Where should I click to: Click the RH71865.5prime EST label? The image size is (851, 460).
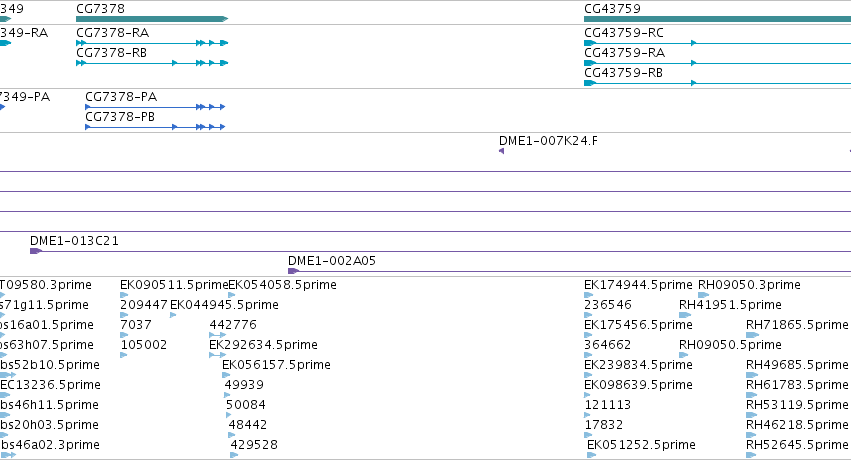[797, 324]
